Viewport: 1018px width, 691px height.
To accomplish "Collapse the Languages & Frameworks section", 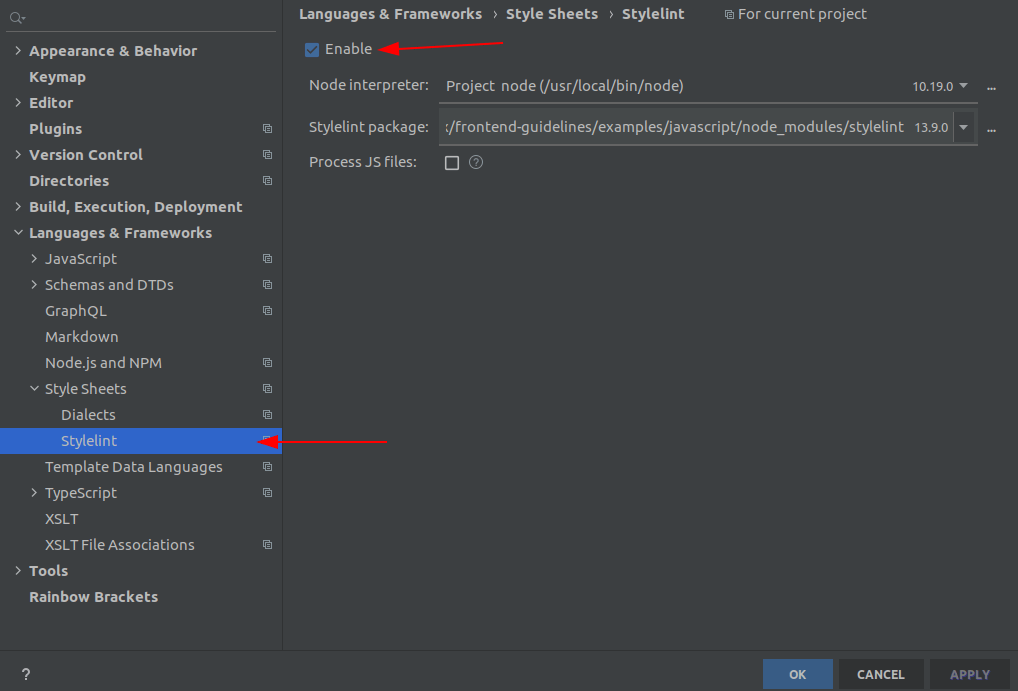I will pos(18,233).
